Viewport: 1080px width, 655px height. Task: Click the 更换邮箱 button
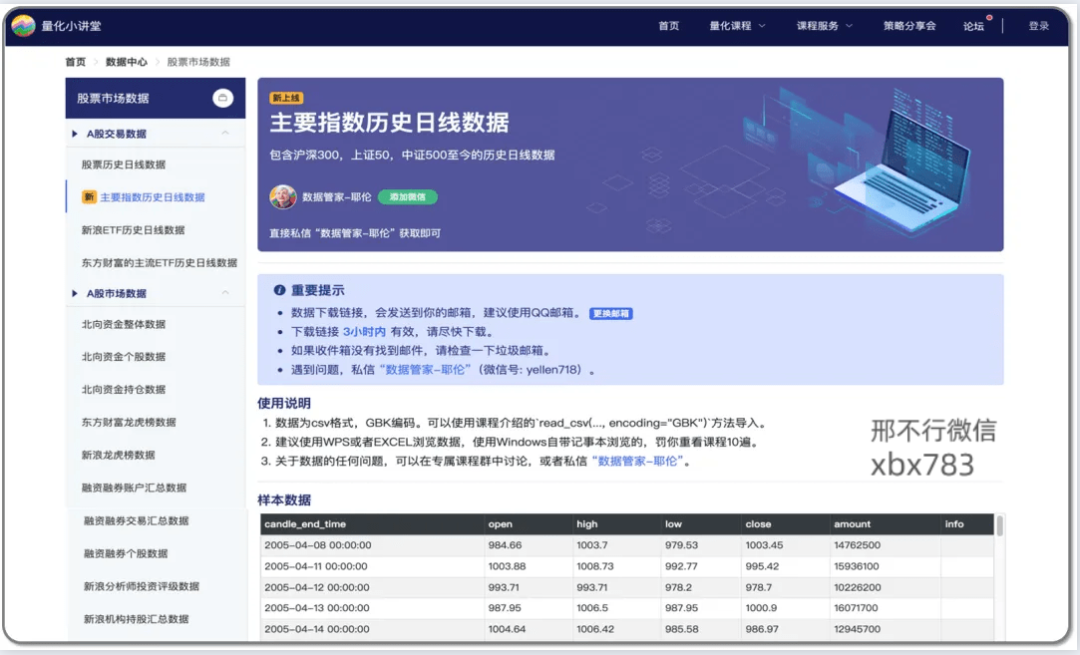(611, 313)
